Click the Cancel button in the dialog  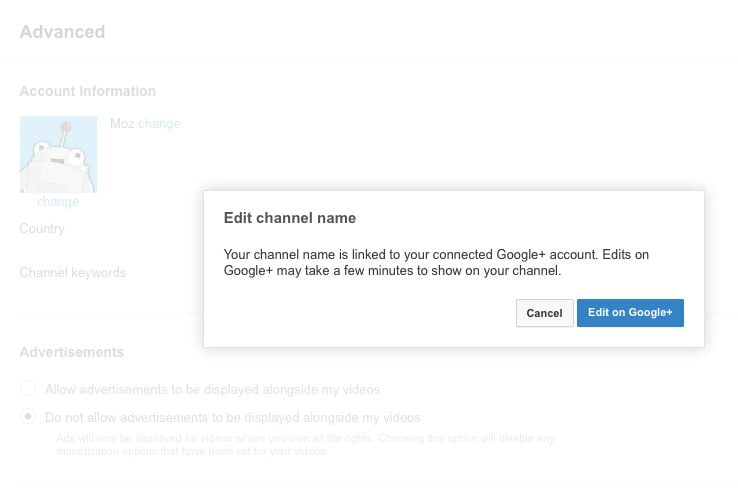(x=544, y=313)
